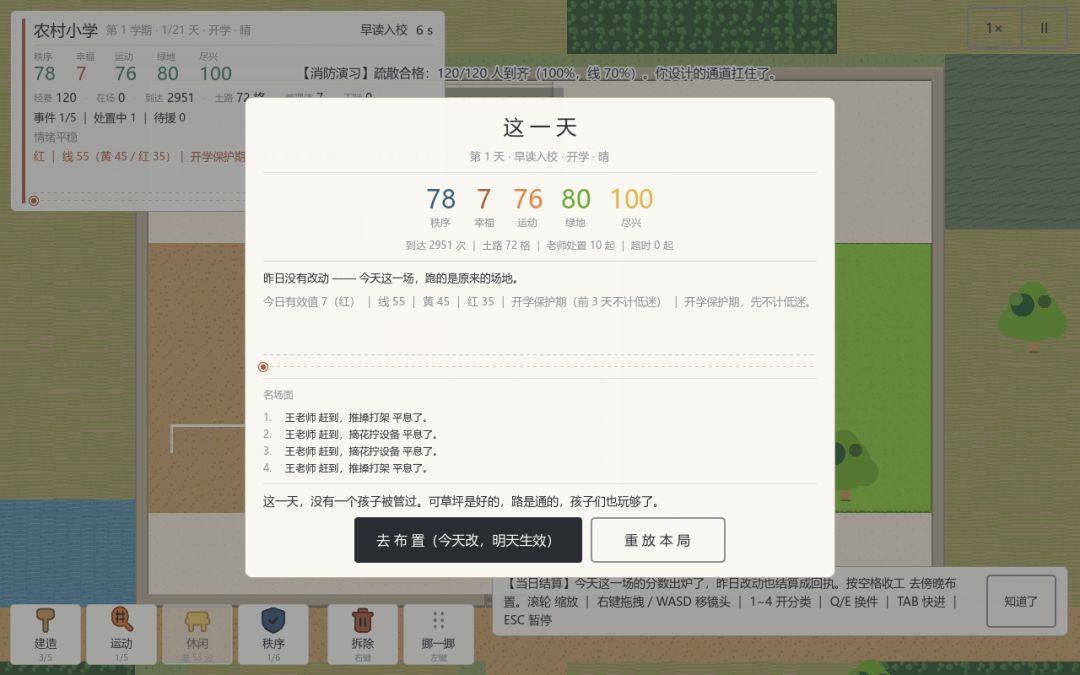The image size is (1080, 675).
Task: Dismiss the tip with 知道了
Action: click(1021, 601)
